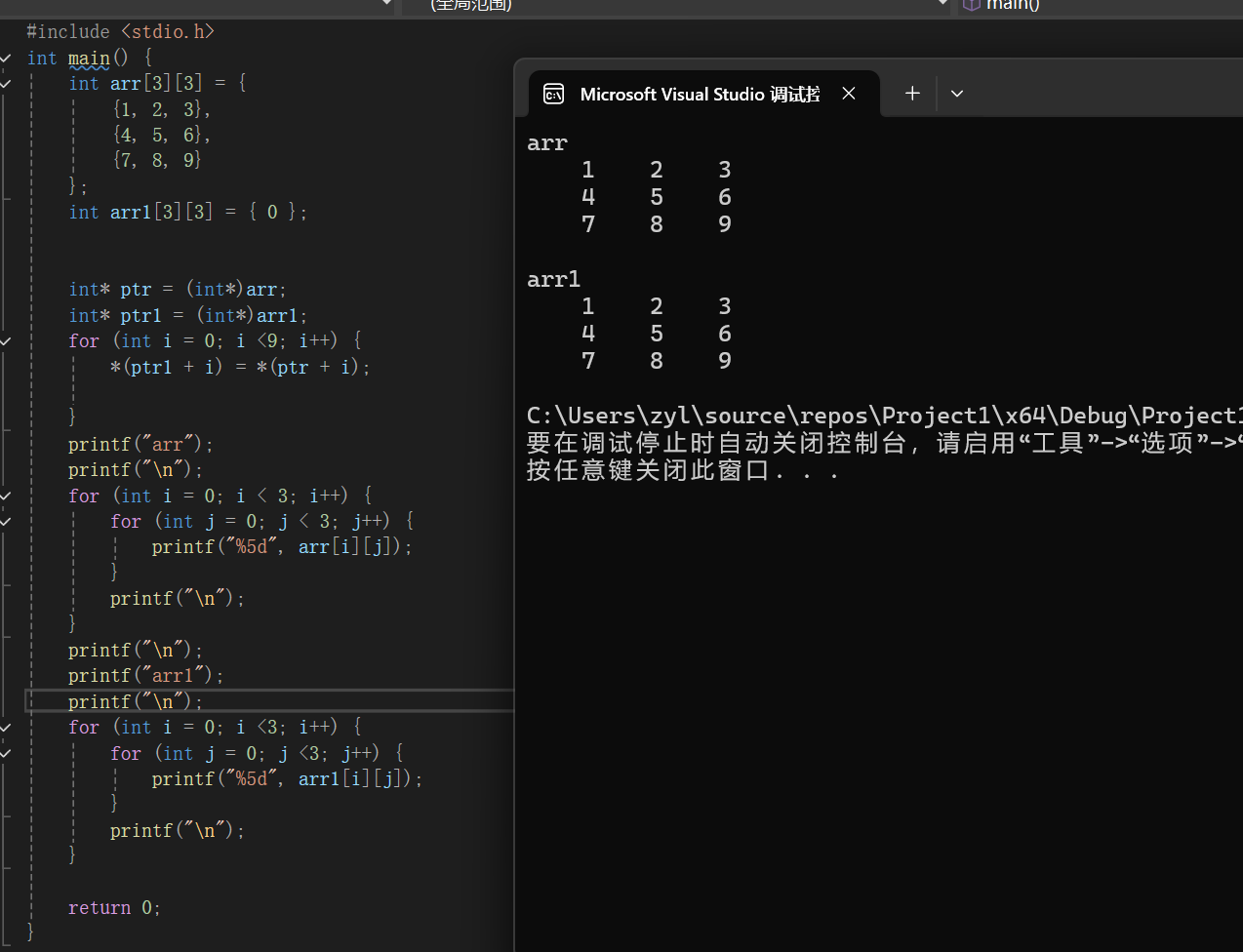Collapse the int arr[3][3] initializer fold marker
Viewport: 1243px width, 952px height.
point(6,84)
